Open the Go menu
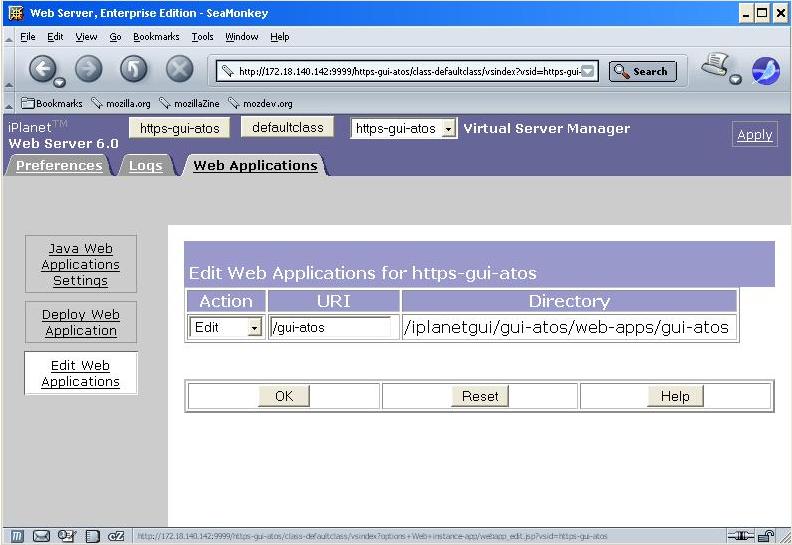 [x=115, y=37]
